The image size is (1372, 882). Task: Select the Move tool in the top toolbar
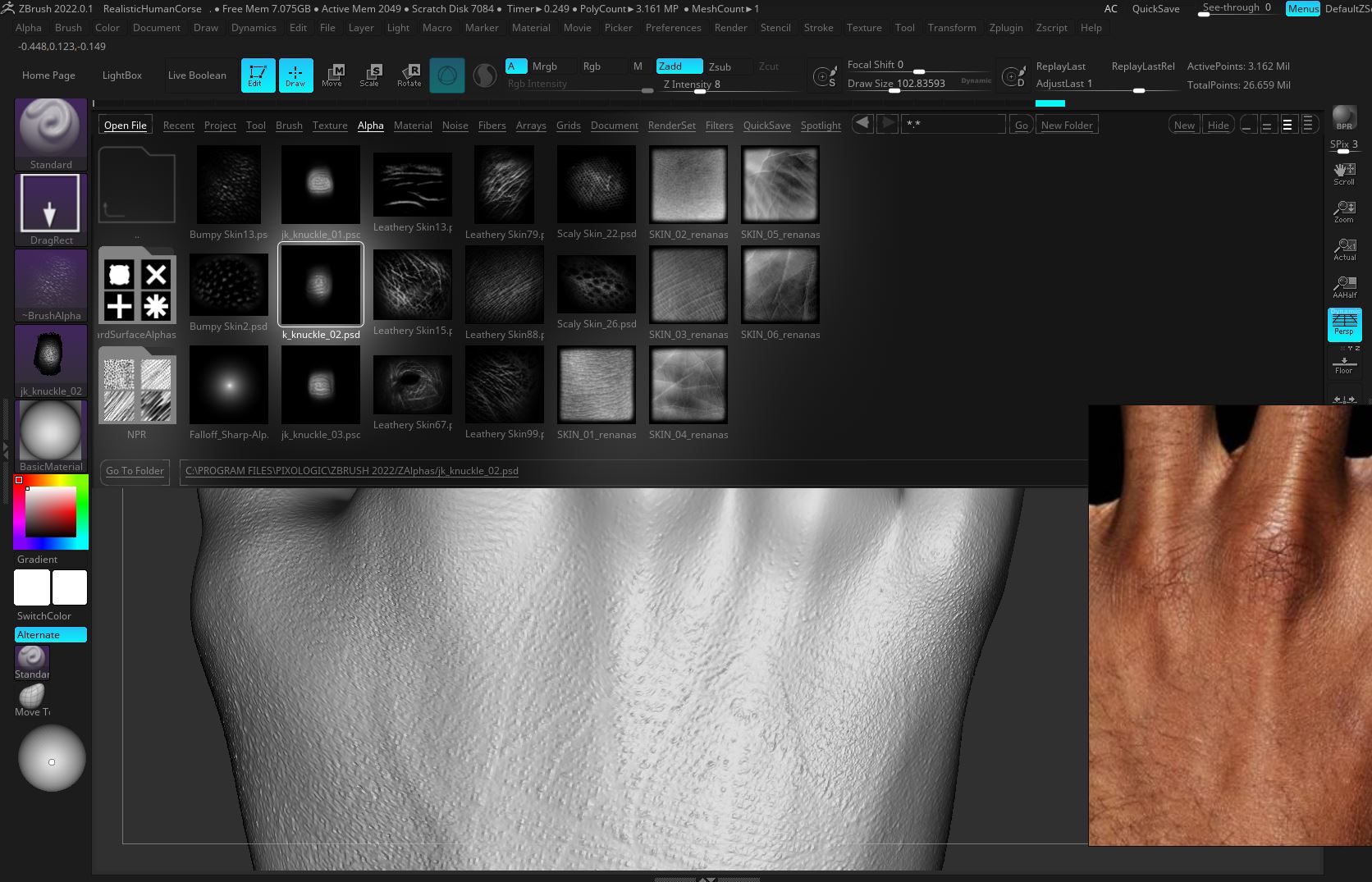point(333,75)
